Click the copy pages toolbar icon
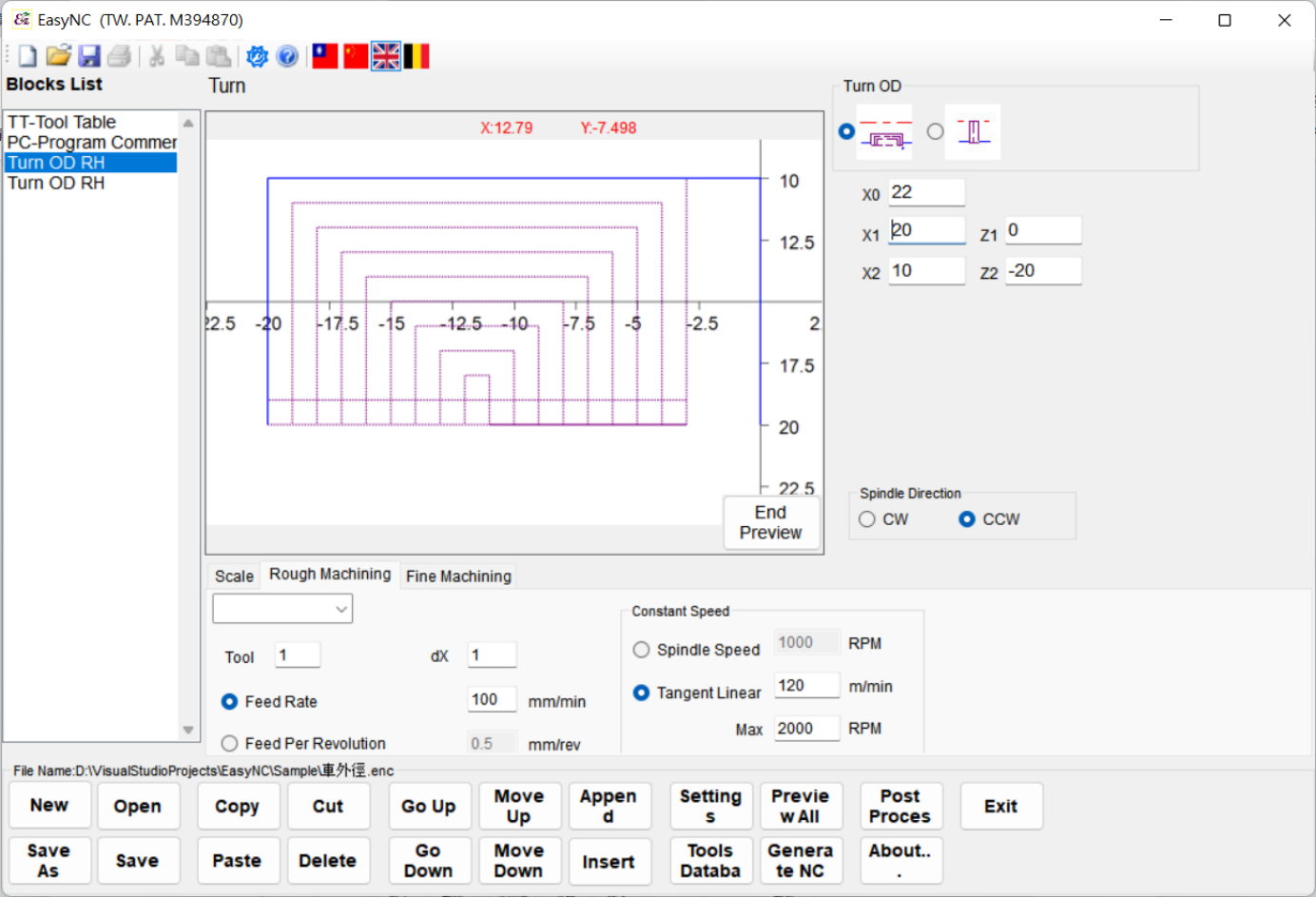This screenshot has width=1316, height=898. pos(187,56)
